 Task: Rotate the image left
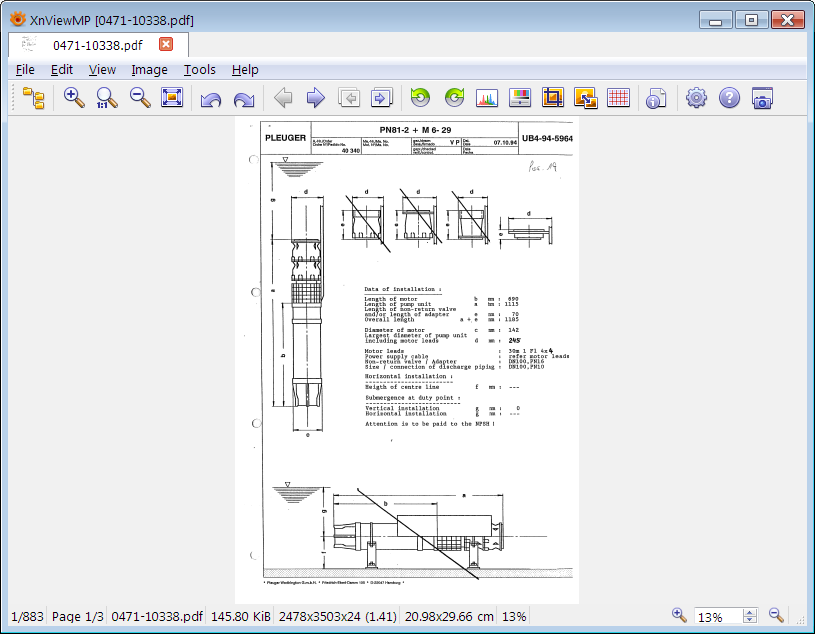pyautogui.click(x=211, y=98)
